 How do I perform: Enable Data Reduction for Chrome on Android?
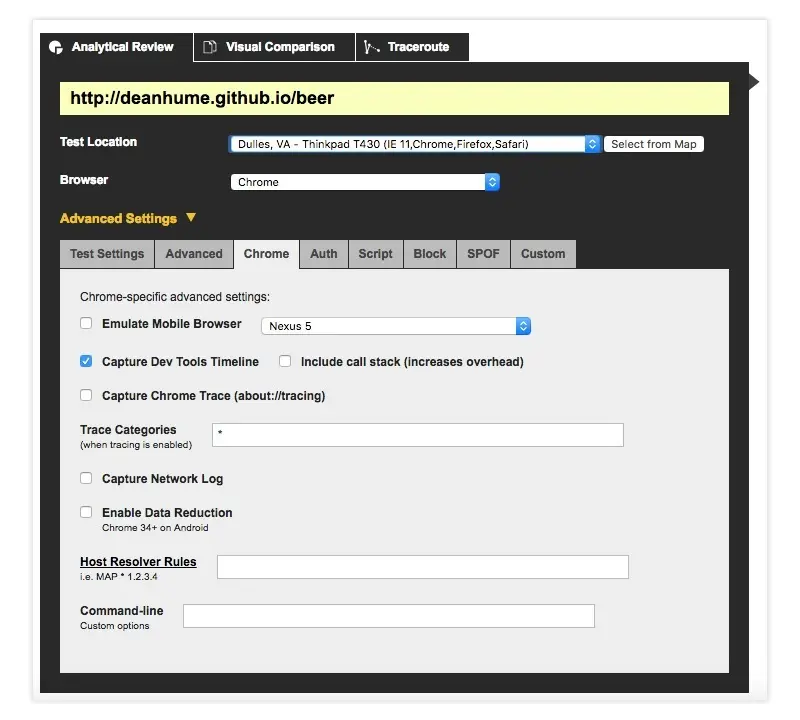click(86, 513)
